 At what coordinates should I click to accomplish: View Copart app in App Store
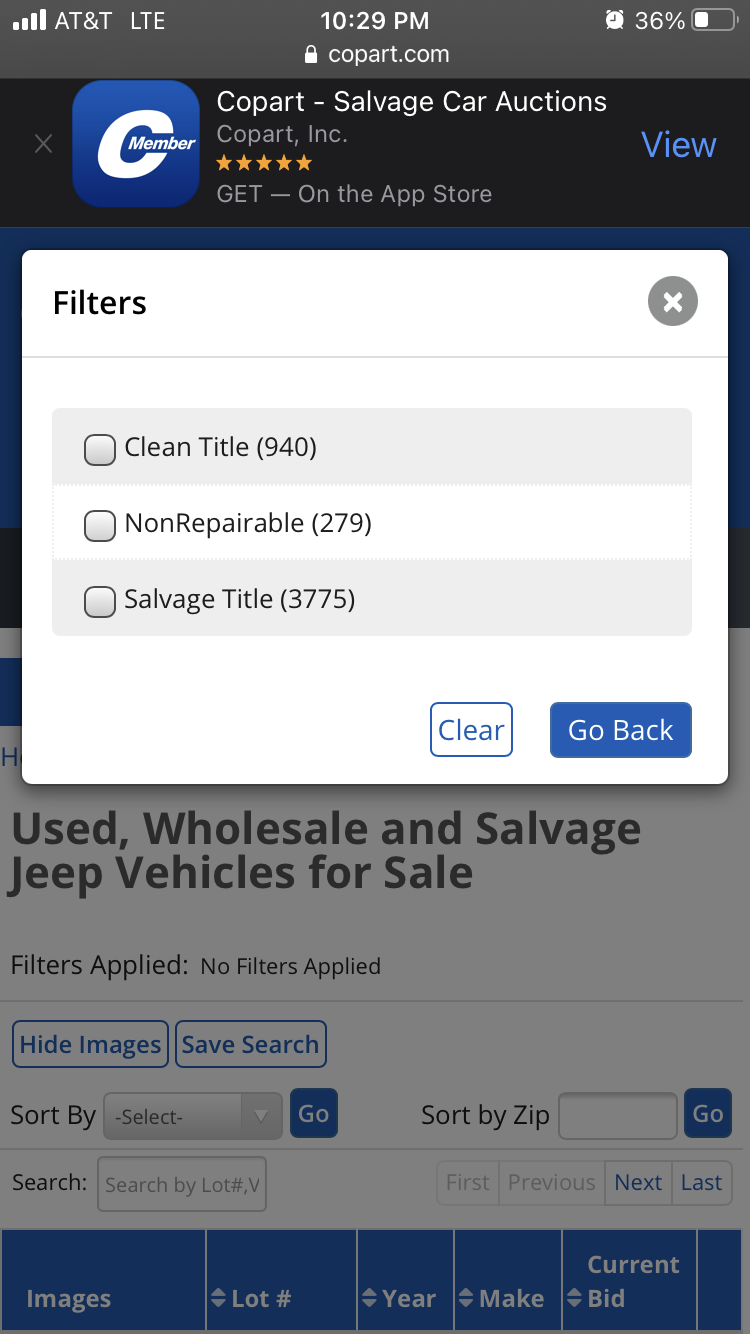click(679, 145)
